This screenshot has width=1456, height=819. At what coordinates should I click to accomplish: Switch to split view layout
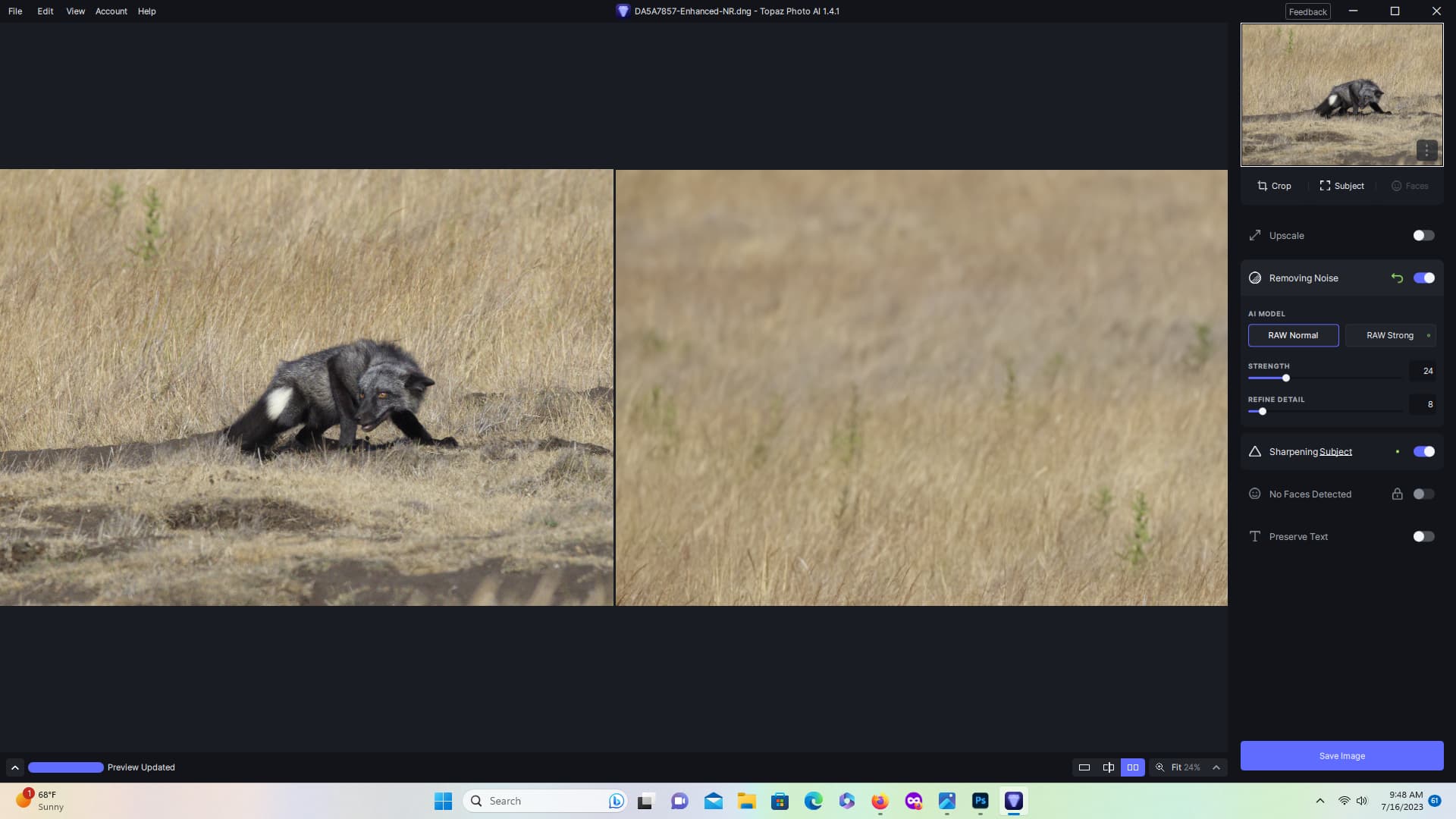1109,767
